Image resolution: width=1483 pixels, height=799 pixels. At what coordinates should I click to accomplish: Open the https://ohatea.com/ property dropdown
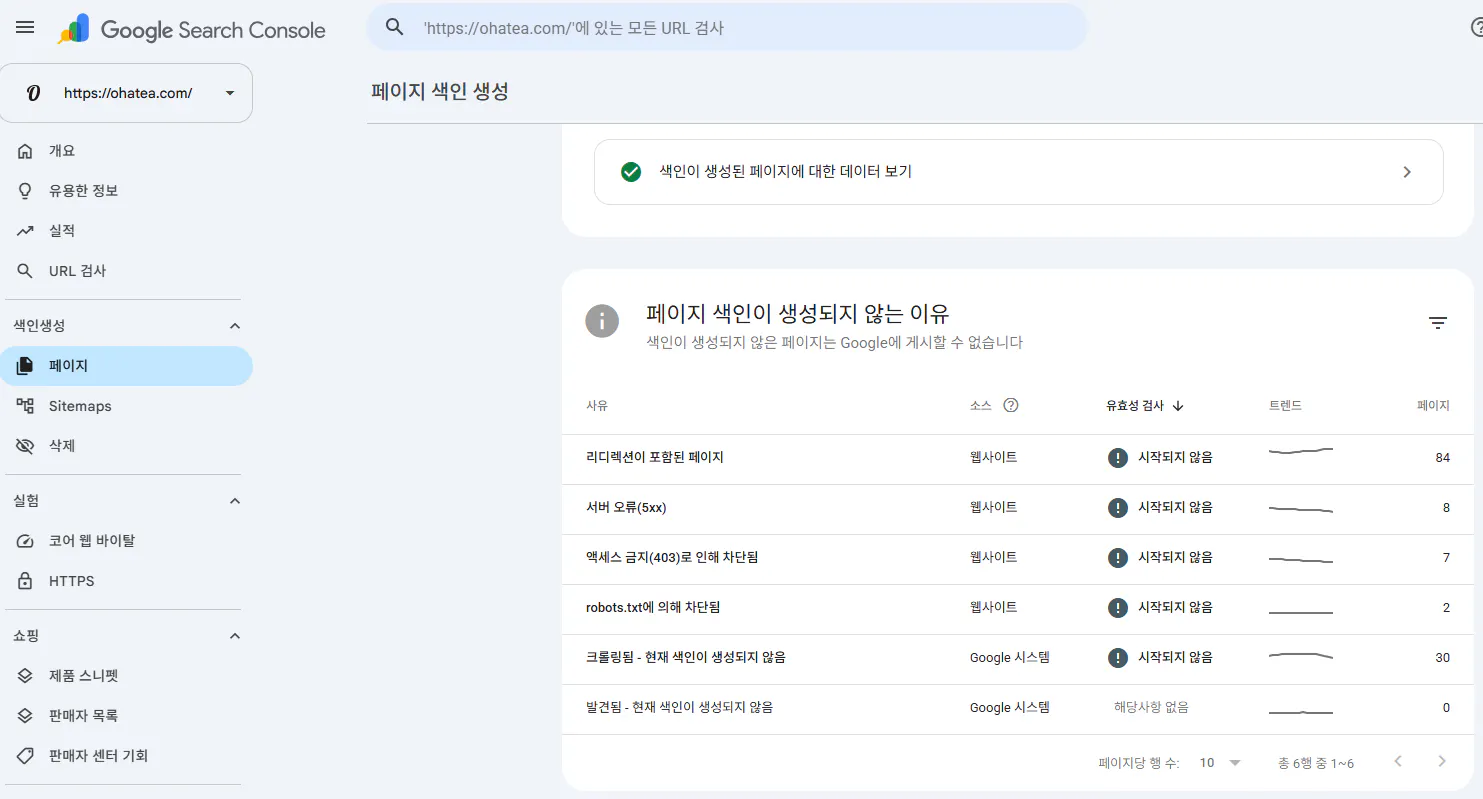point(126,93)
